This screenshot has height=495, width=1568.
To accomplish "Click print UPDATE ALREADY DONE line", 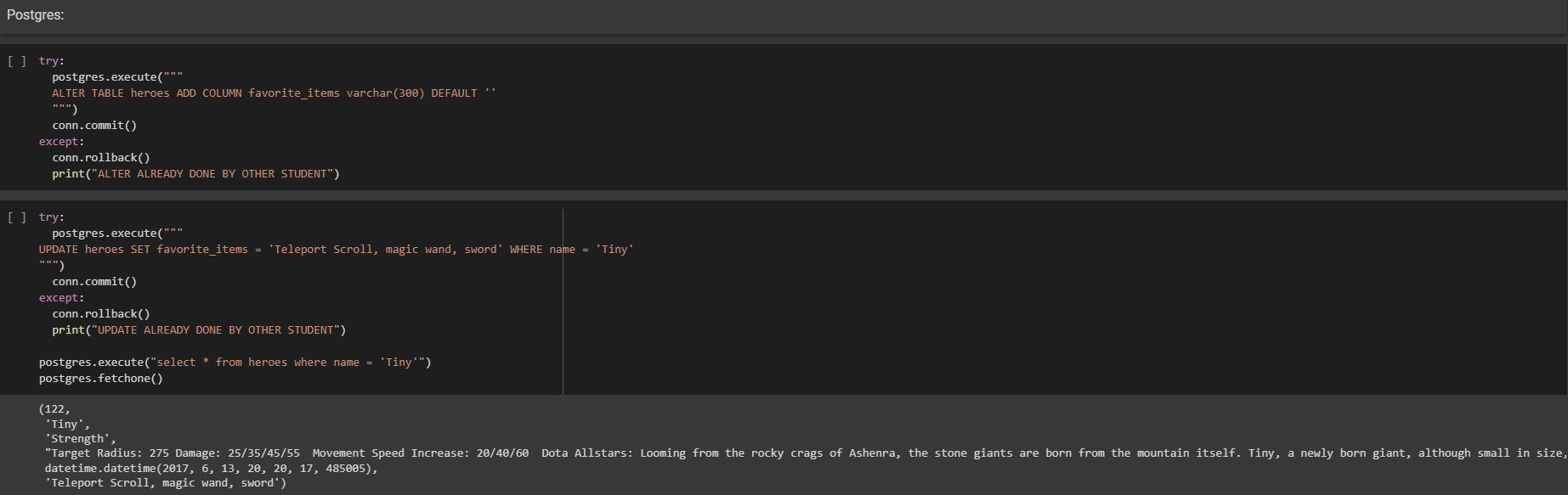I will click(199, 330).
